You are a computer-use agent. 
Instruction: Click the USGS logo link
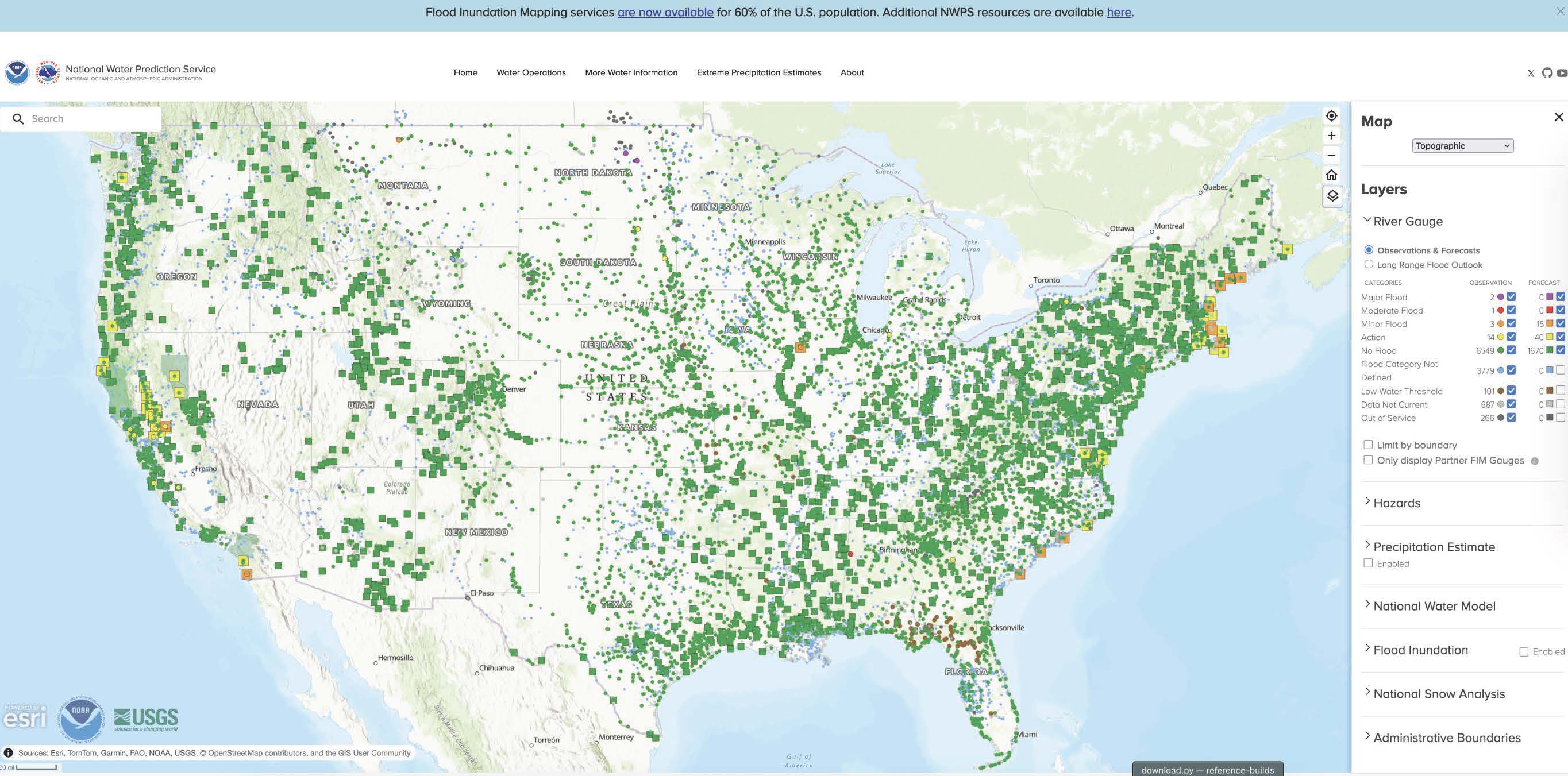(145, 717)
